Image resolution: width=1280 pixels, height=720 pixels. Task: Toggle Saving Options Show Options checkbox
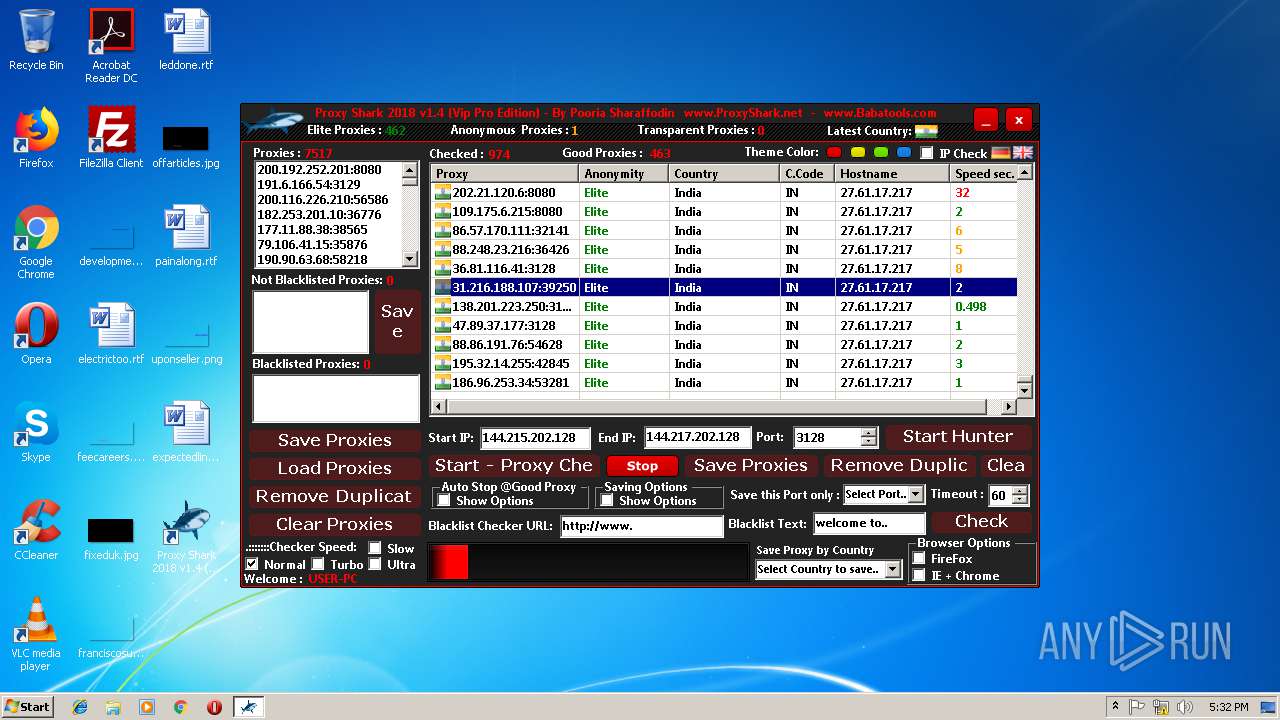[607, 501]
